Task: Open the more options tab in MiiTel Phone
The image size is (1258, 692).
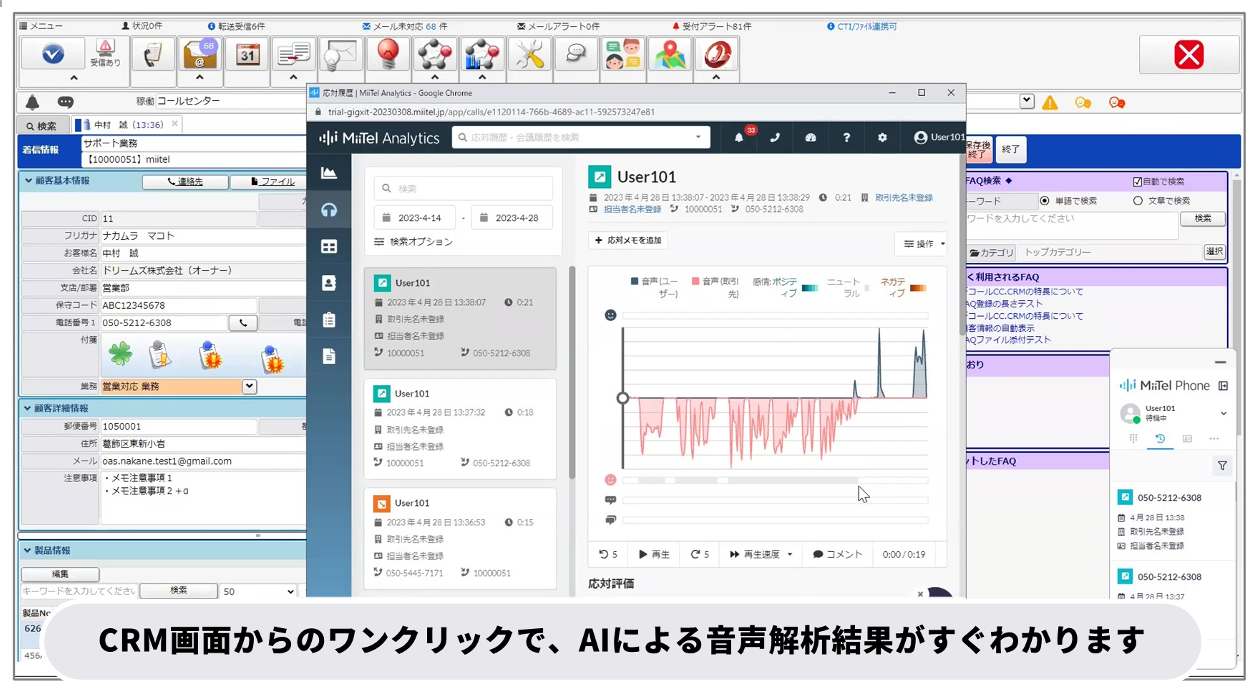Action: 1213,438
